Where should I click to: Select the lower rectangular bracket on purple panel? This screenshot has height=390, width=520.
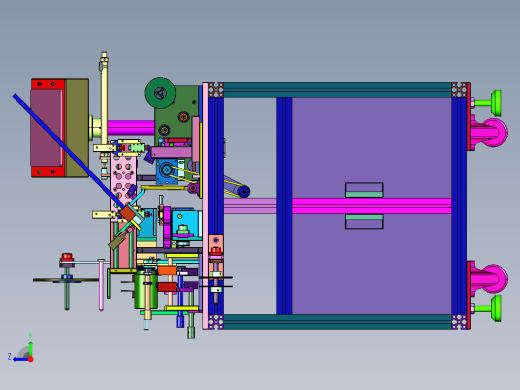click(x=364, y=221)
